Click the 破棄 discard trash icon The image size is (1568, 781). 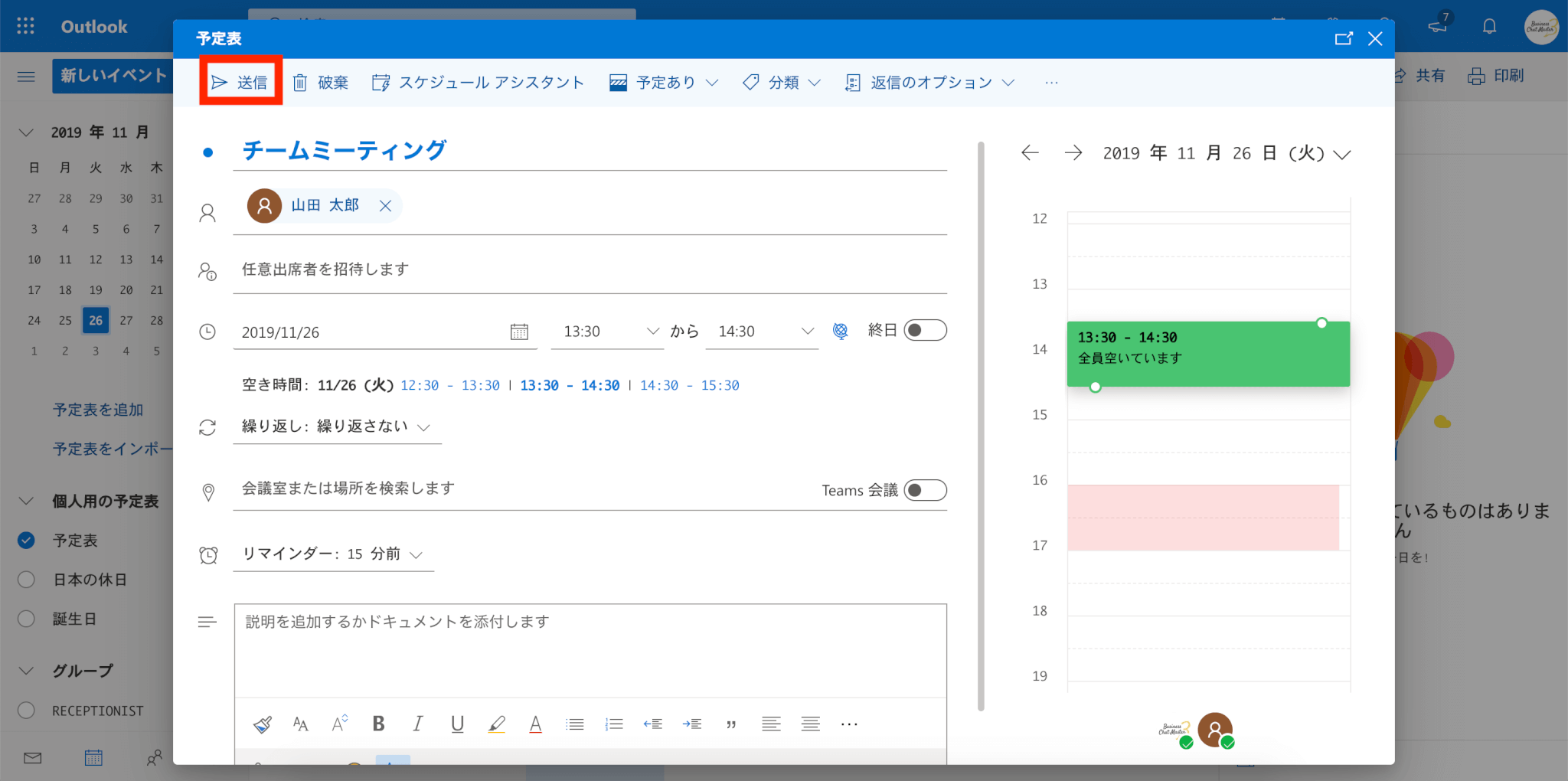coord(300,82)
